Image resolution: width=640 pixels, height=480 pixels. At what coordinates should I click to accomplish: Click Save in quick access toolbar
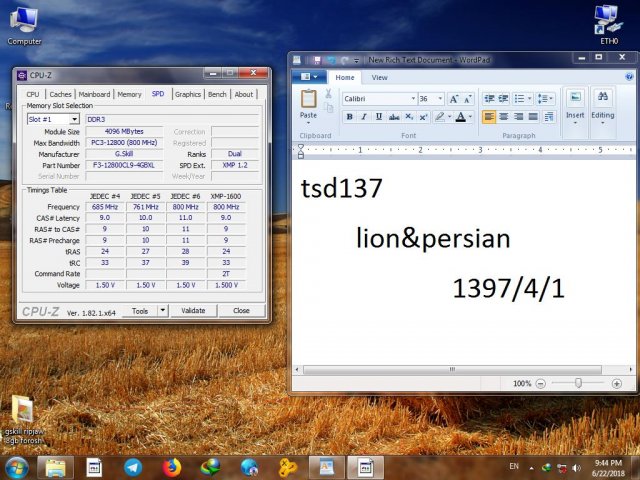tap(317, 60)
